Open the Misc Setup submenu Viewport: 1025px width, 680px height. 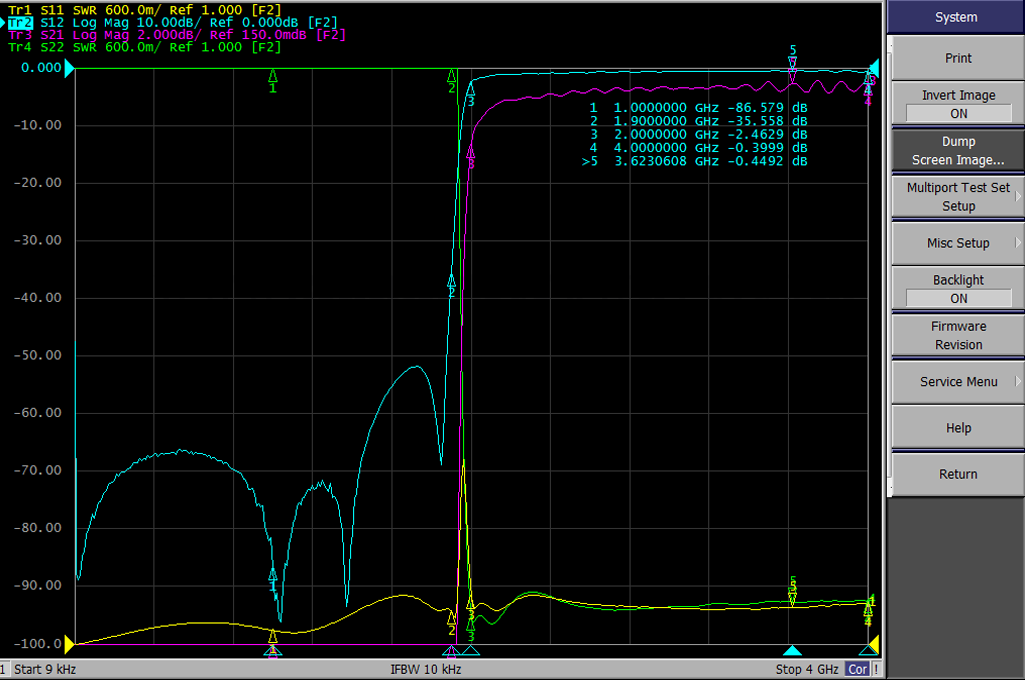coord(958,243)
